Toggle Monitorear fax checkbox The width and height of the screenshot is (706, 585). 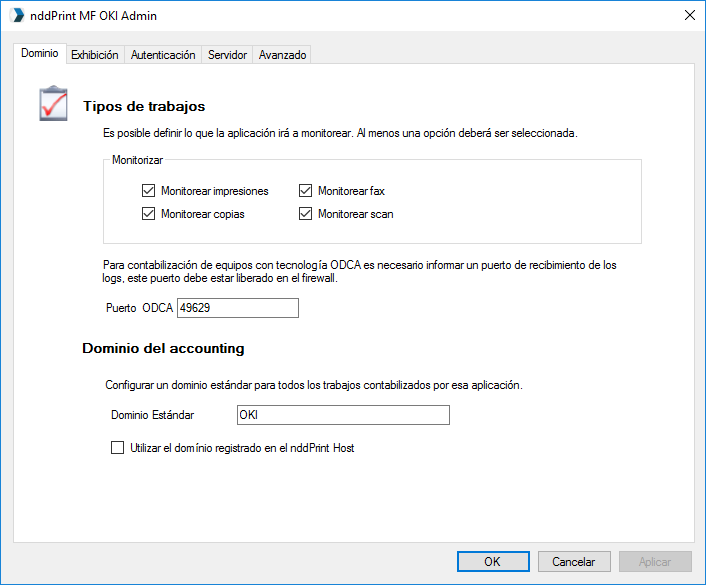(305, 191)
